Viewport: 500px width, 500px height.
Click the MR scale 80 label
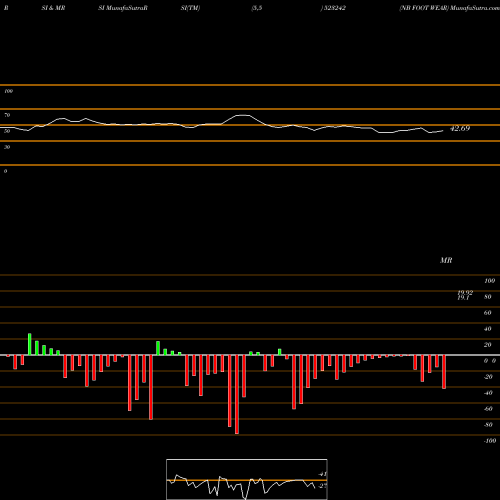[487, 297]
